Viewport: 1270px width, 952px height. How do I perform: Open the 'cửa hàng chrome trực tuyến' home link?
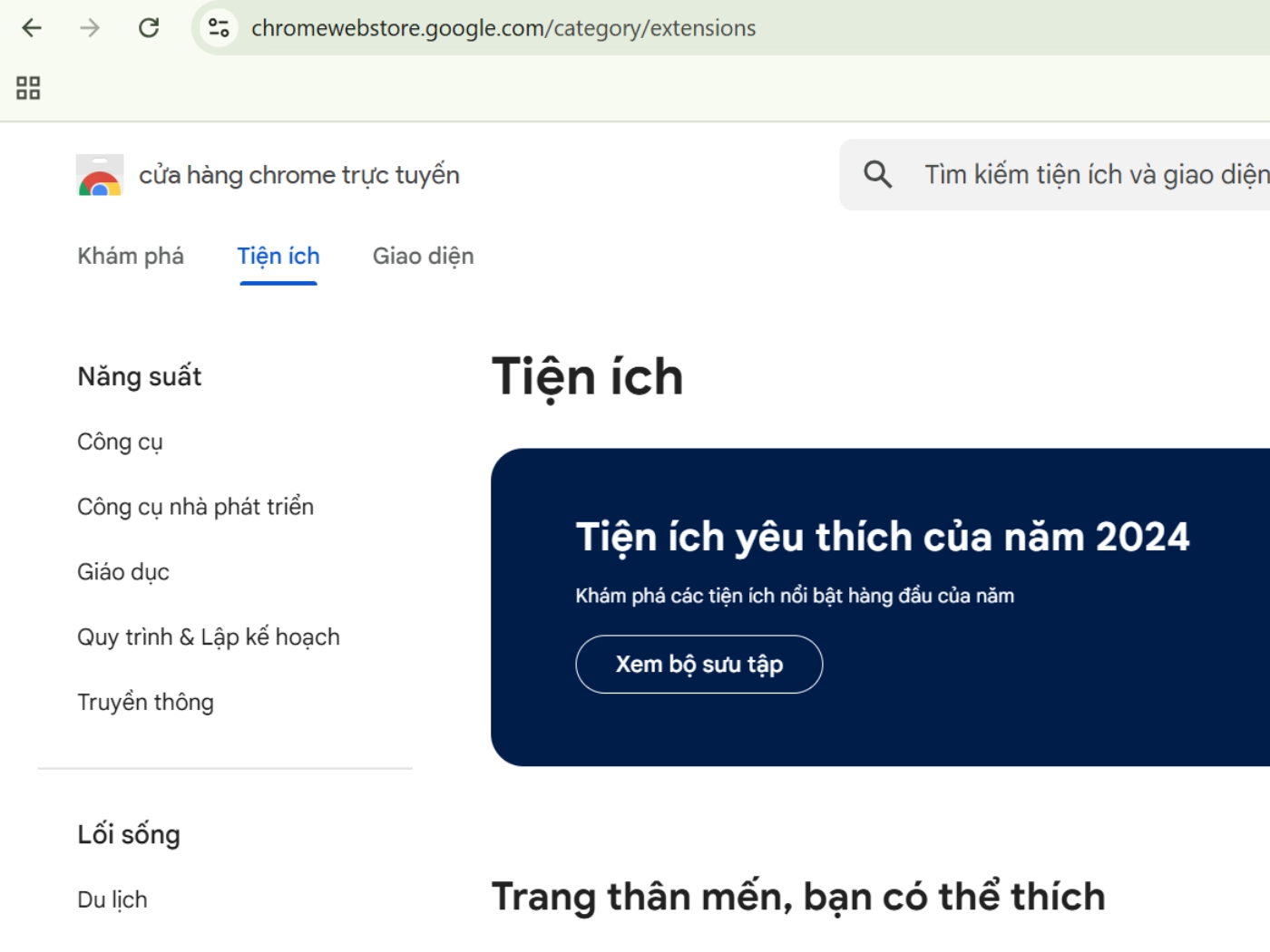coord(299,175)
